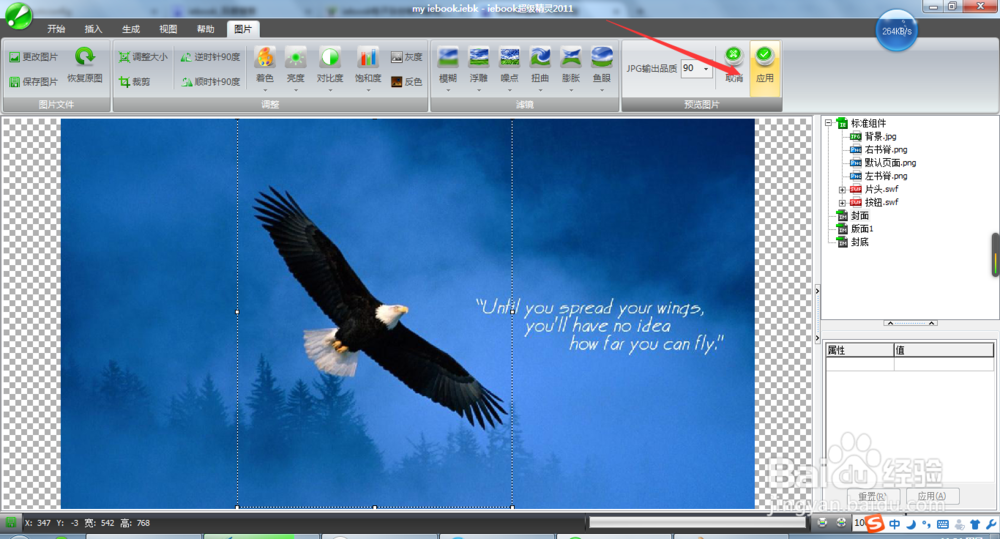The width and height of the screenshot is (1000, 539).
Task: Click the 模糊 blur filter icon
Action: tap(448, 57)
